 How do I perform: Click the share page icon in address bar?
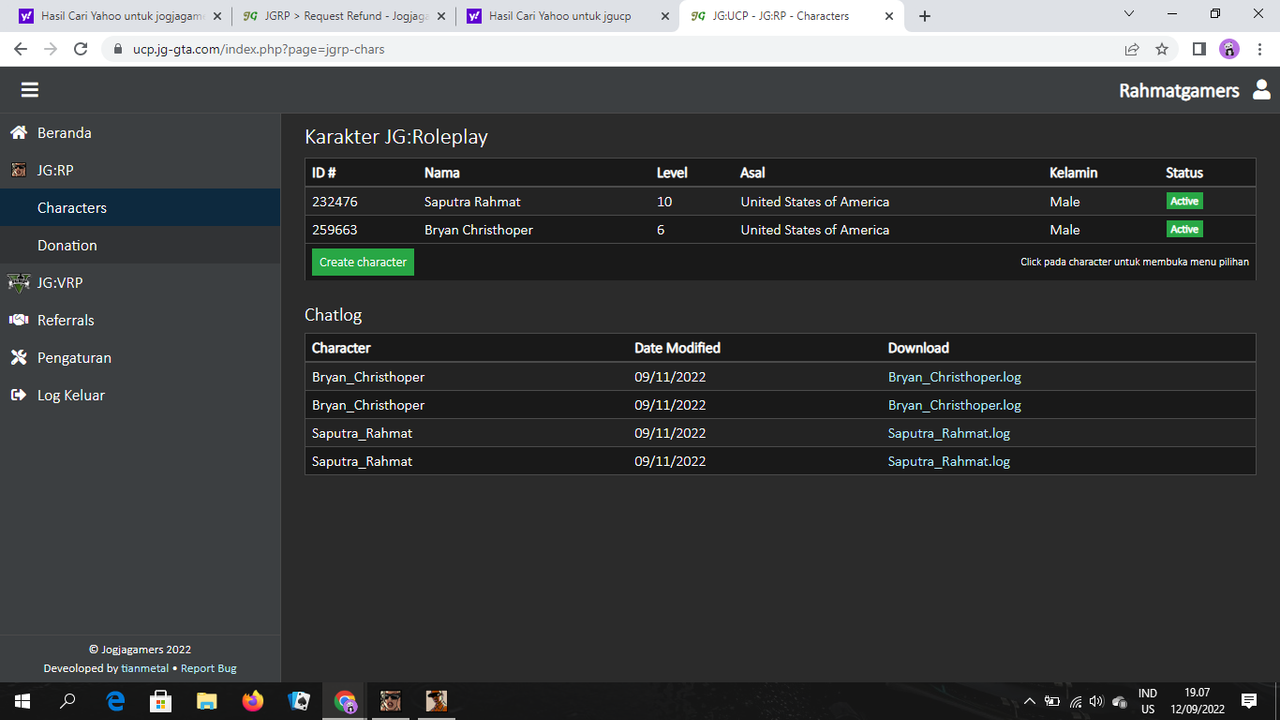pos(1132,49)
